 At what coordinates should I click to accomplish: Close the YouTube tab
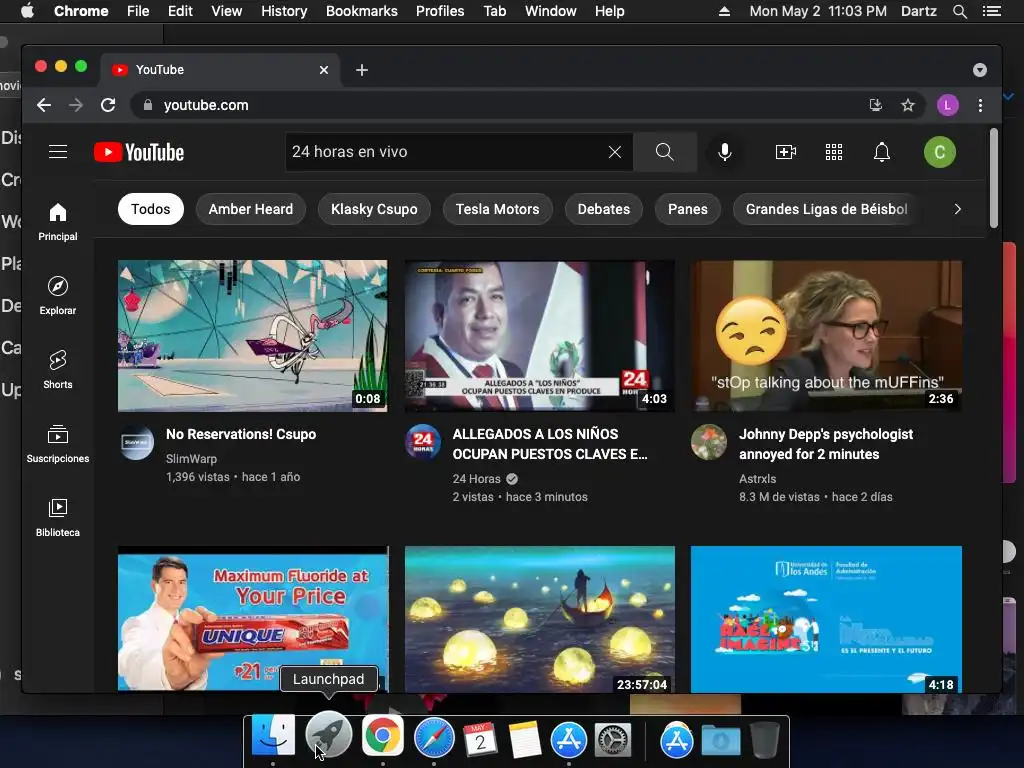[x=324, y=70]
